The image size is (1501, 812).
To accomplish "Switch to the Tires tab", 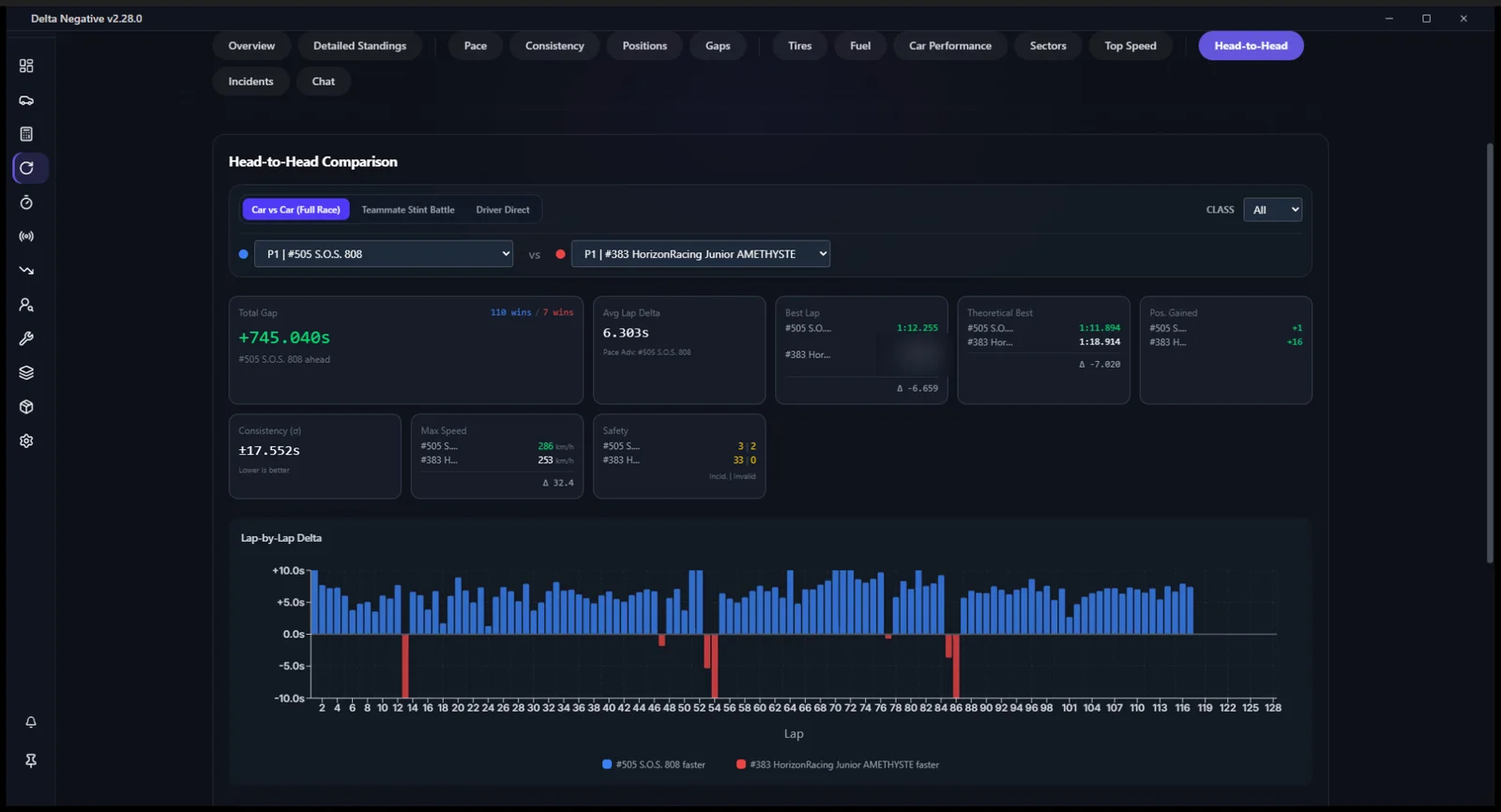I will (800, 46).
